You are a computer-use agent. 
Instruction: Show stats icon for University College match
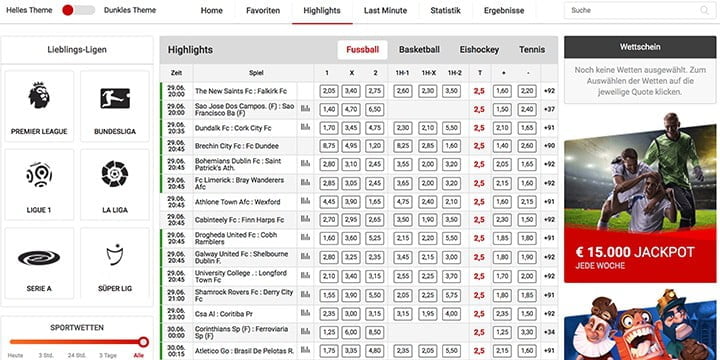tap(305, 276)
